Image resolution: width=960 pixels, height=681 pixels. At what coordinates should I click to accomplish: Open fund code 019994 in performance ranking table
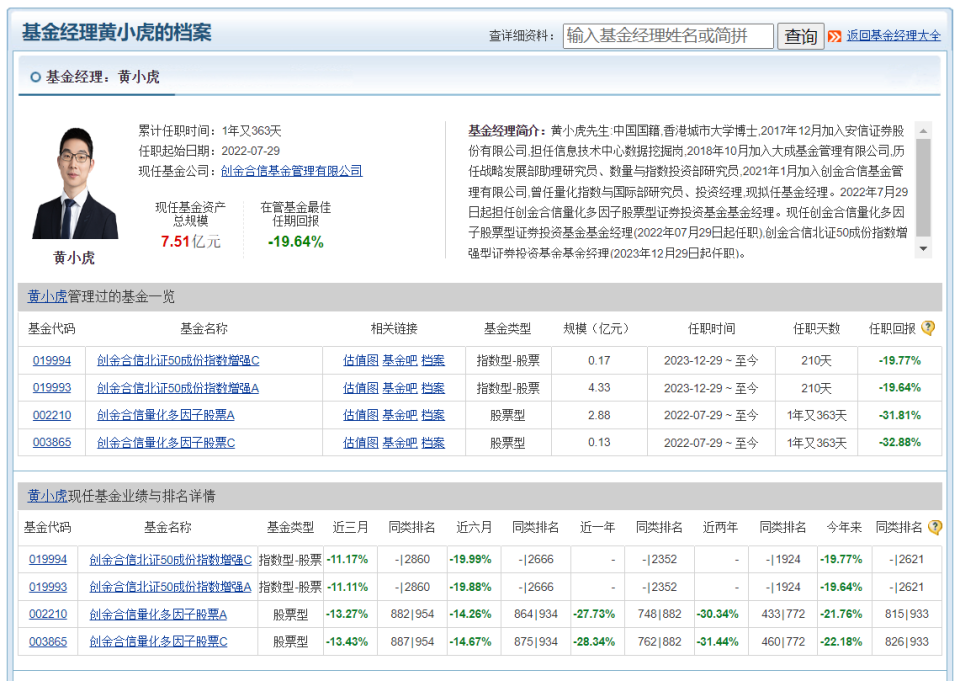48,559
